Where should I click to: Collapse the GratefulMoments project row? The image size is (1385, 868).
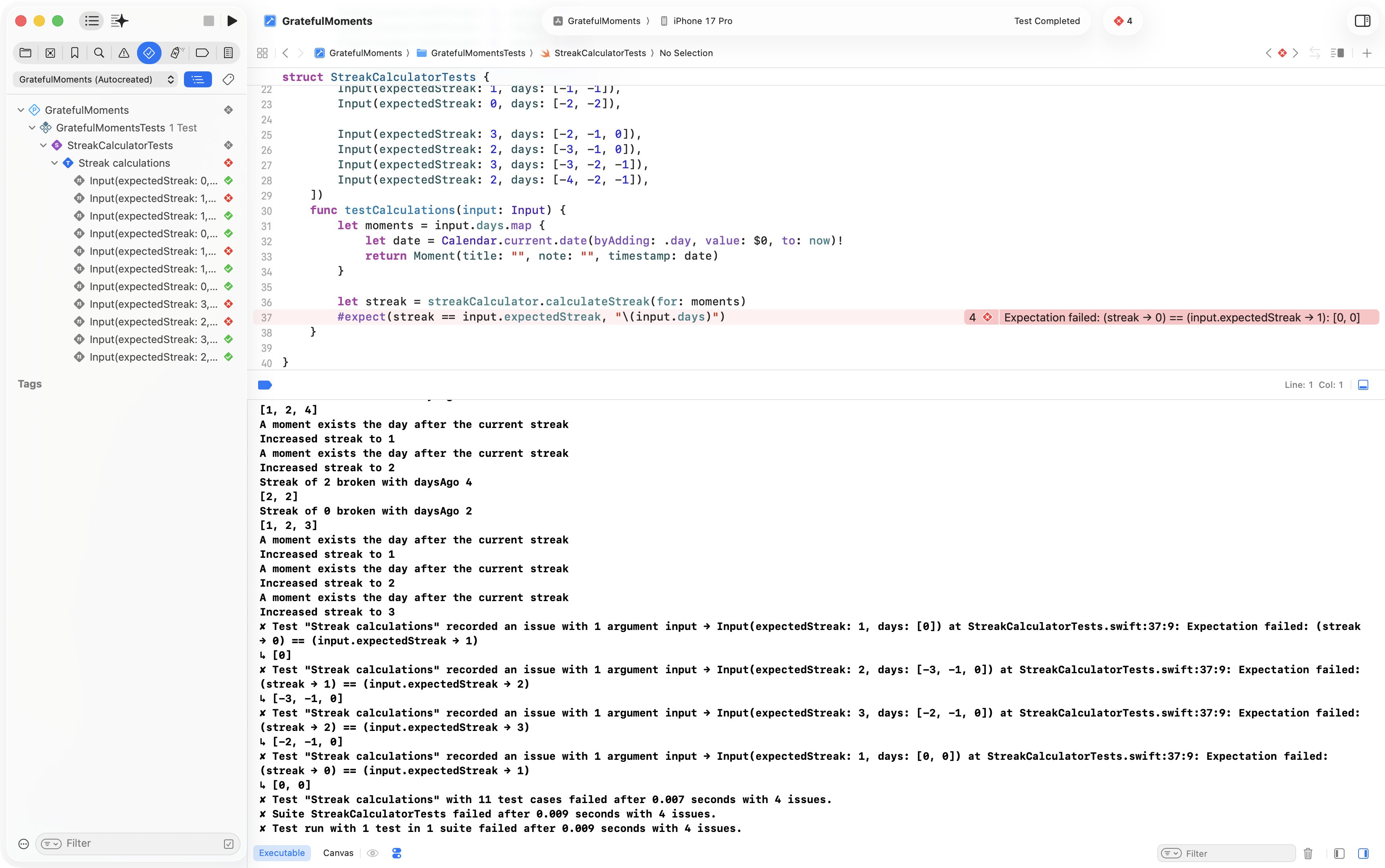click(21, 110)
